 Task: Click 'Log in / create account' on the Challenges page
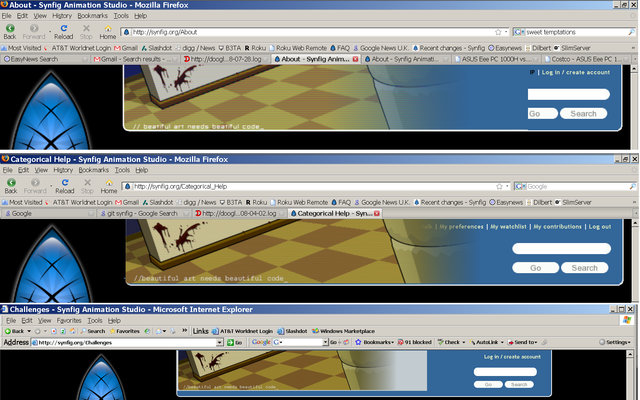512,357
